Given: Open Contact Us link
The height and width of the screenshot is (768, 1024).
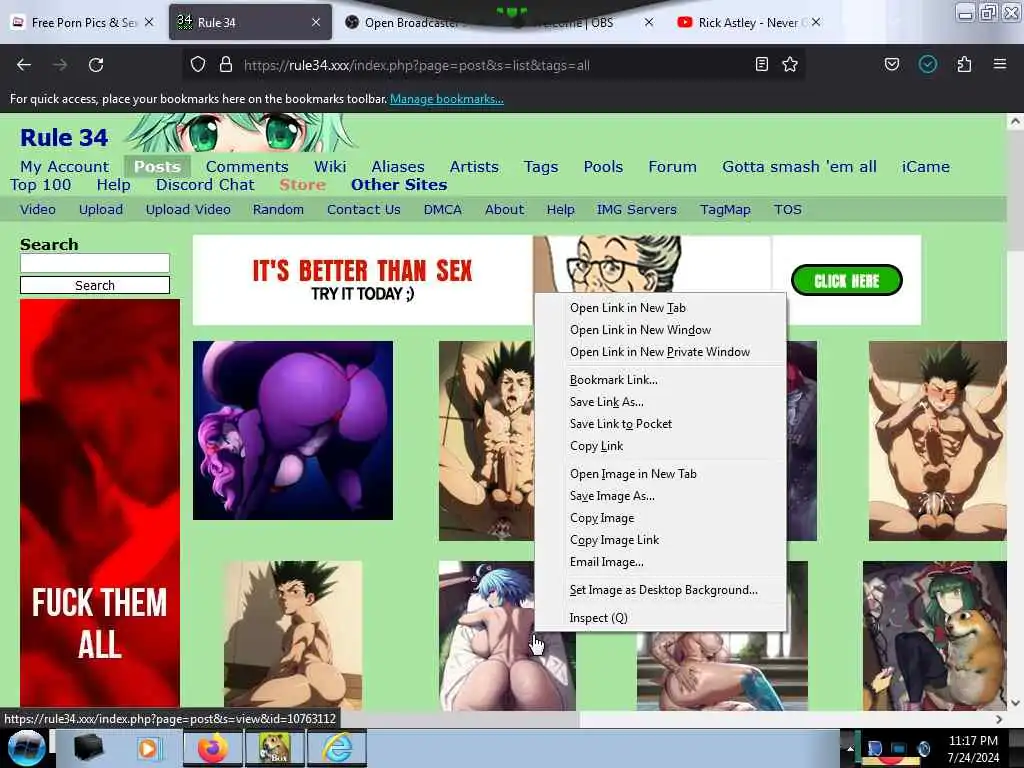Looking at the screenshot, I should pos(364,210).
